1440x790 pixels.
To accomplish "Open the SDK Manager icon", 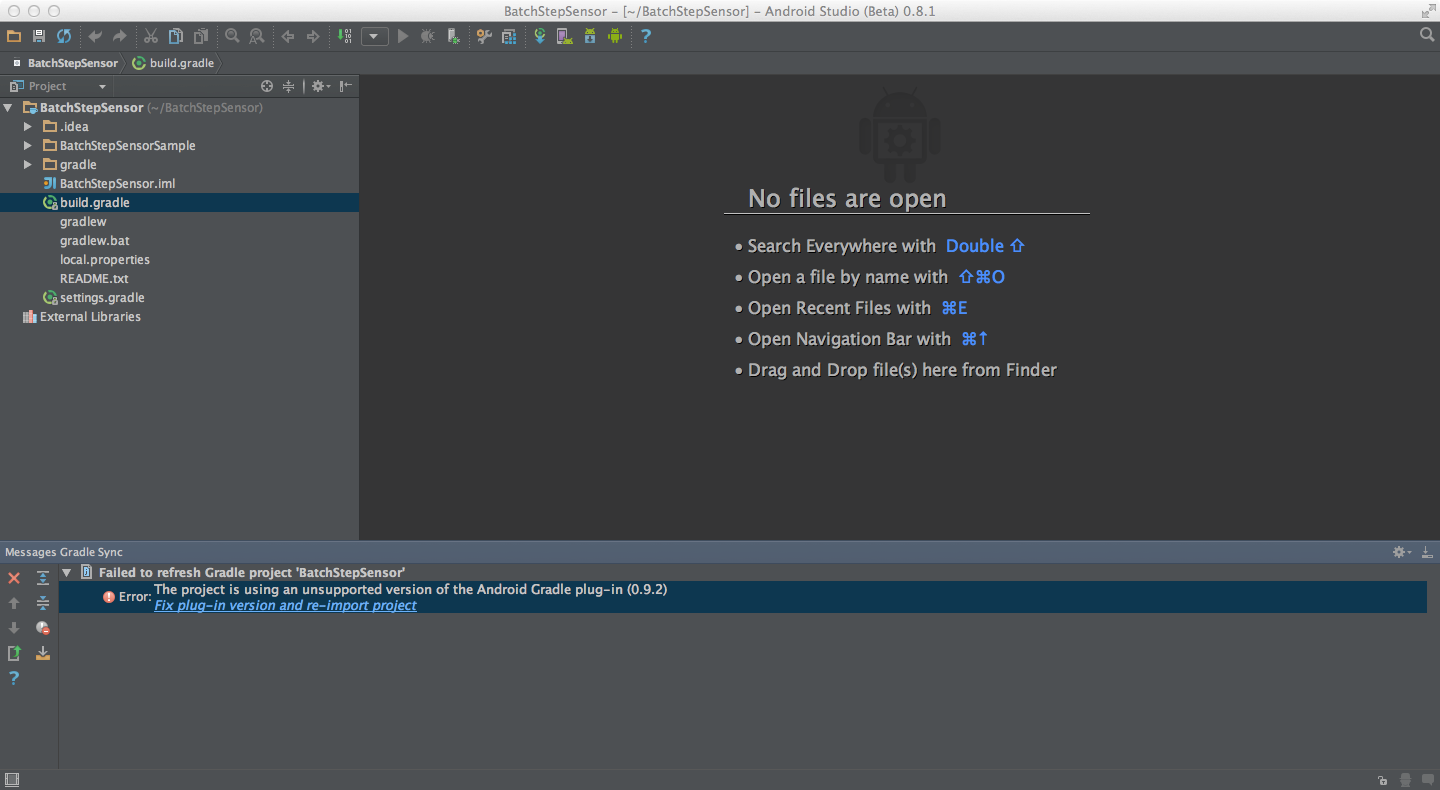I will click(x=590, y=36).
